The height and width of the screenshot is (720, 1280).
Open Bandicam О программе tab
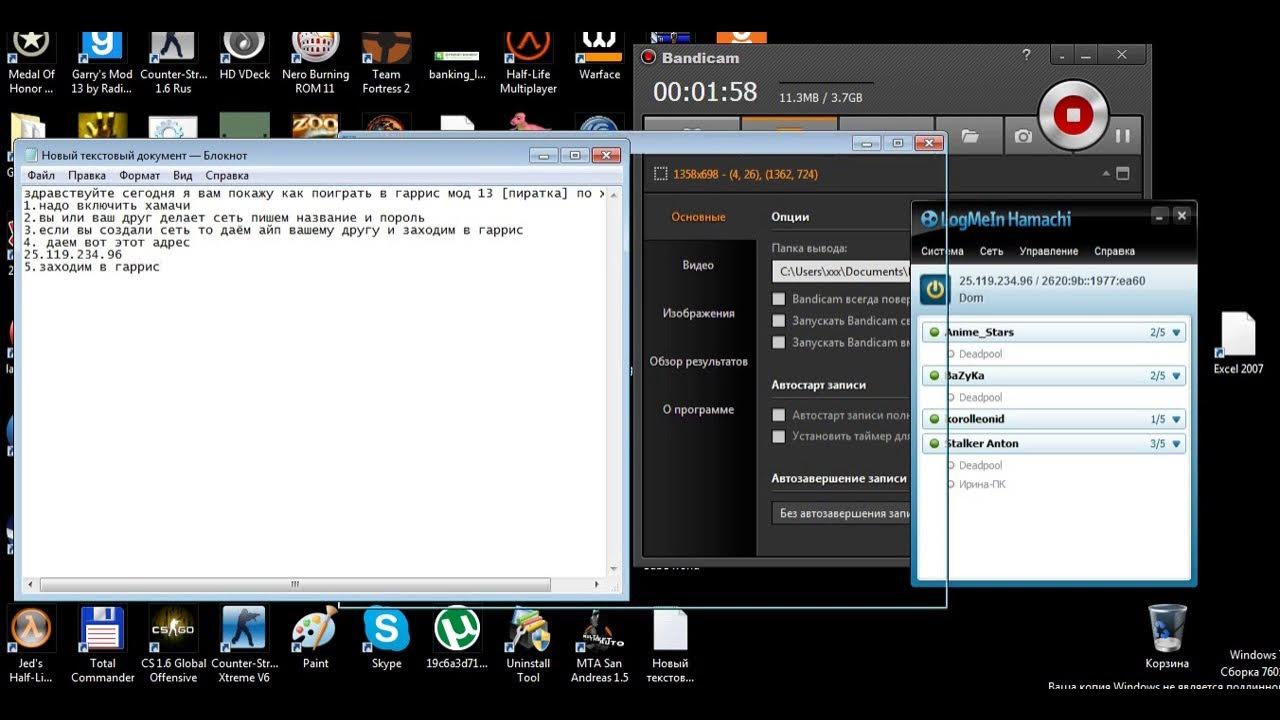pos(698,409)
